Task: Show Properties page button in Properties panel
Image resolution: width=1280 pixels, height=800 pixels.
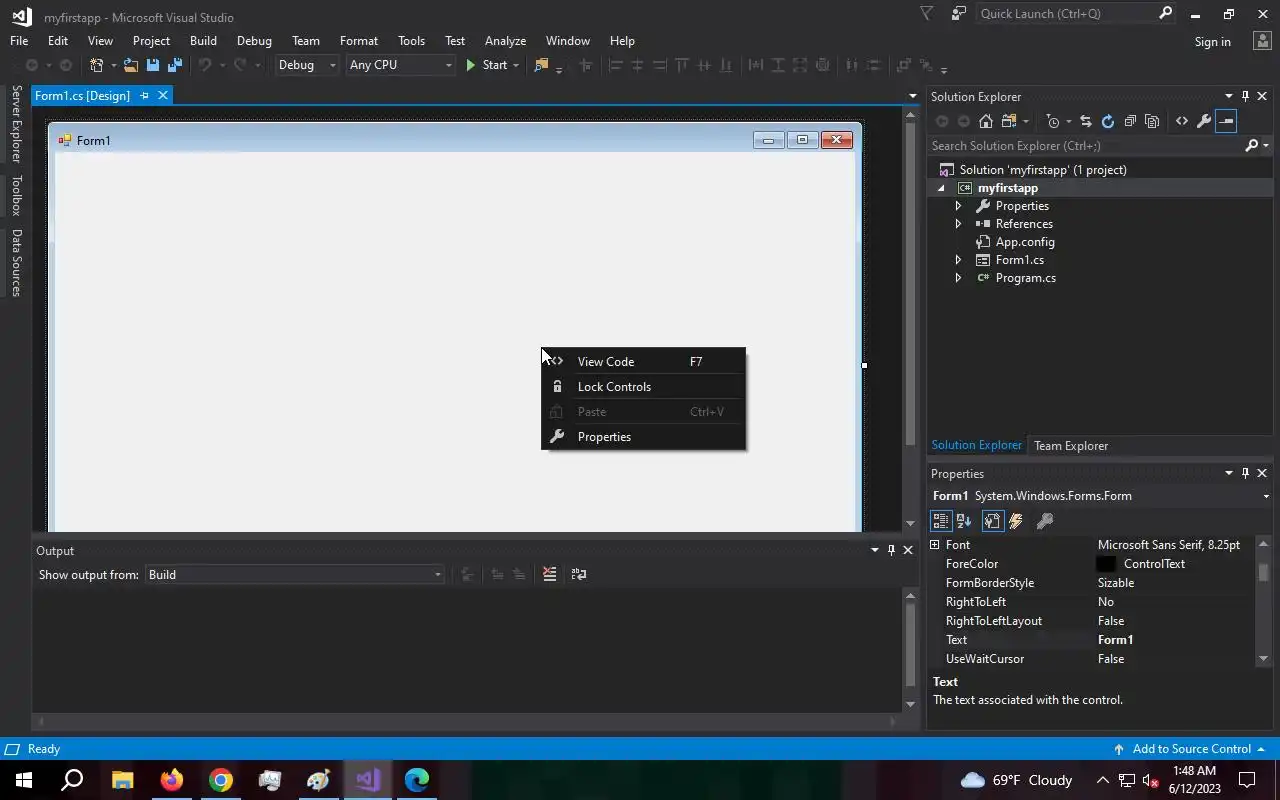Action: tap(992, 521)
